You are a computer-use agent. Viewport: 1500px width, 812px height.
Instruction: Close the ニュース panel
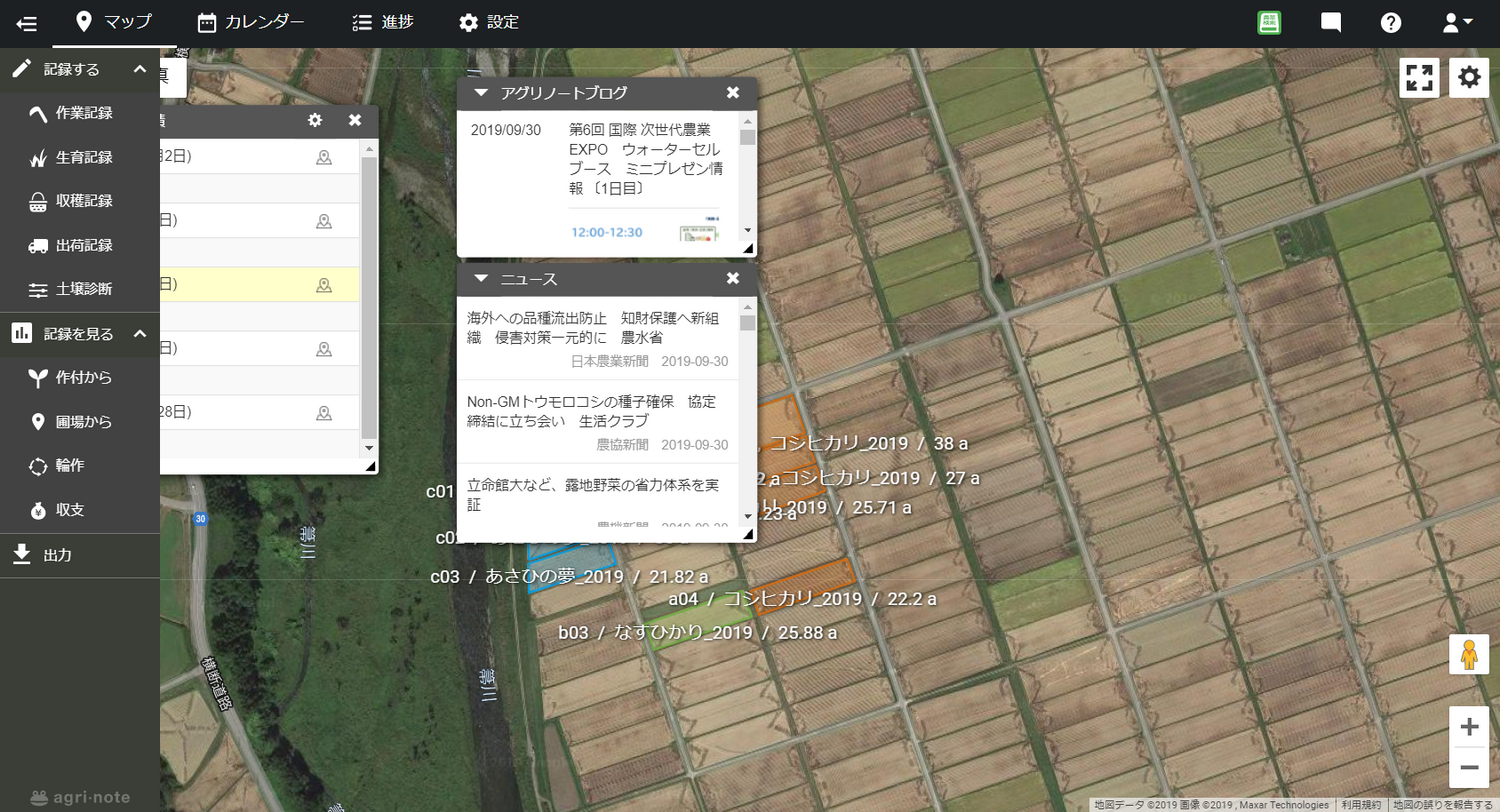click(x=733, y=278)
